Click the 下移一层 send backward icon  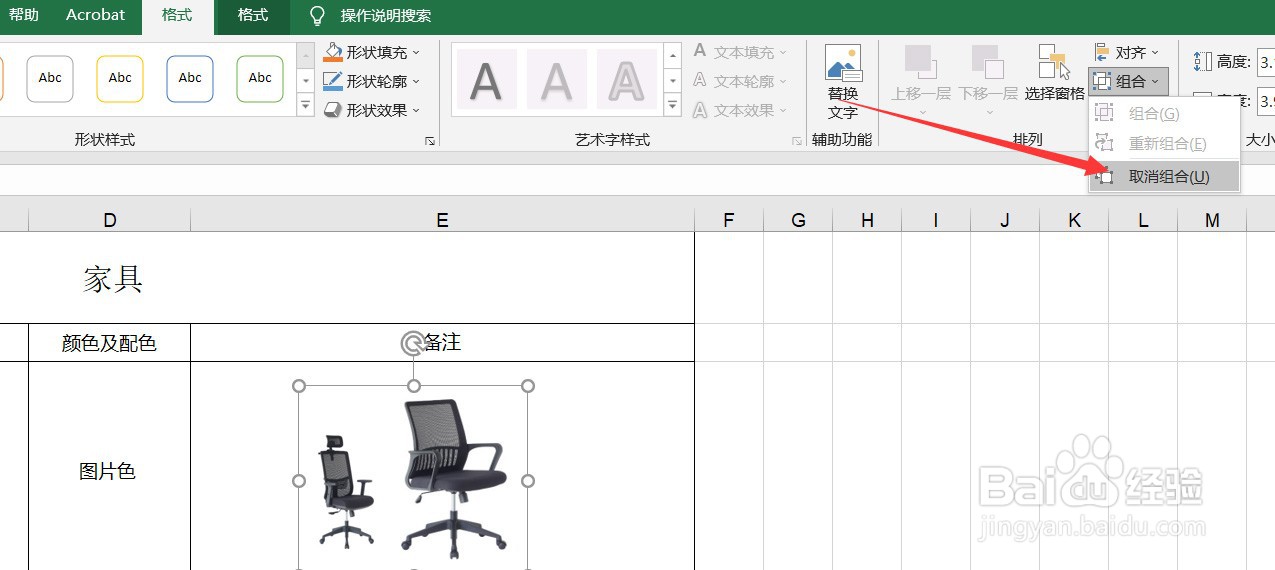pos(987,60)
